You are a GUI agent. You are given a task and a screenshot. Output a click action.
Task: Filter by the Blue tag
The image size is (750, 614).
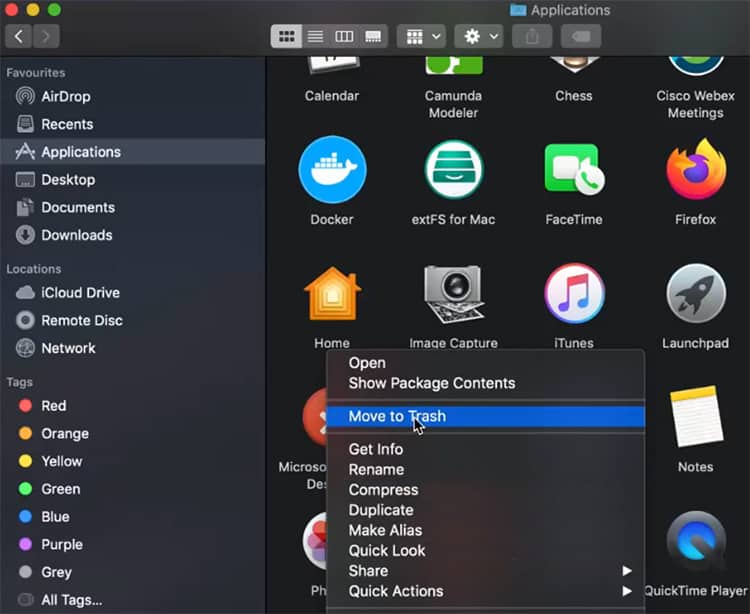tap(132, 517)
